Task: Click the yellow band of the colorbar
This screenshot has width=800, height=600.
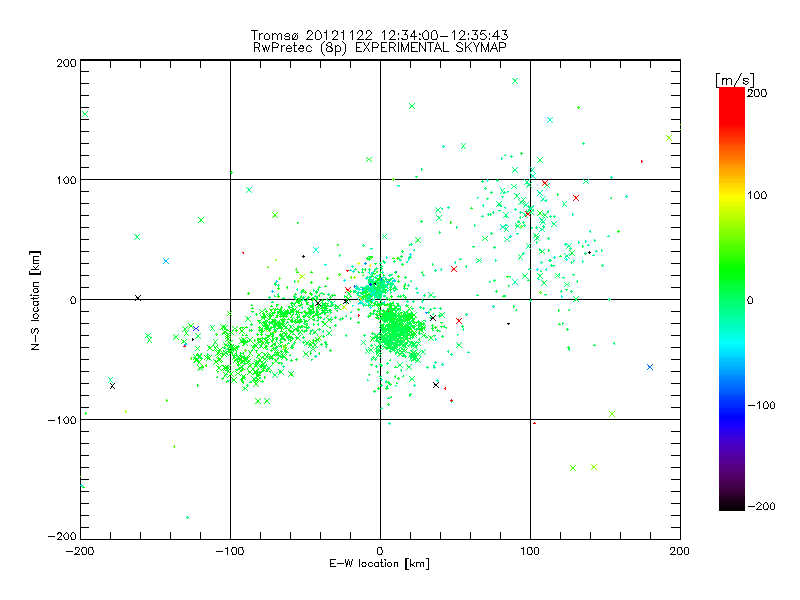Action: pos(732,195)
